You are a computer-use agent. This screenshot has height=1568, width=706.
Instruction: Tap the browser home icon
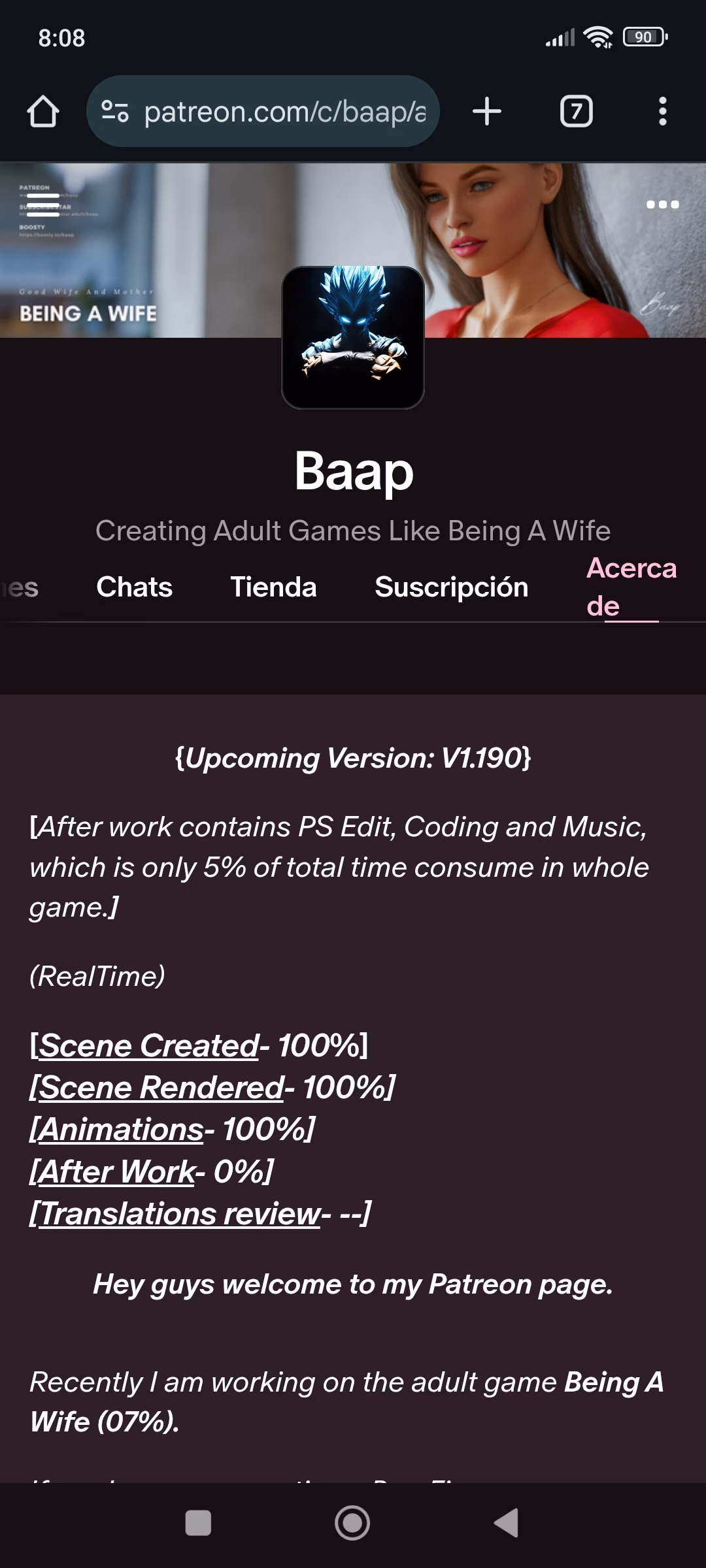[x=43, y=112]
